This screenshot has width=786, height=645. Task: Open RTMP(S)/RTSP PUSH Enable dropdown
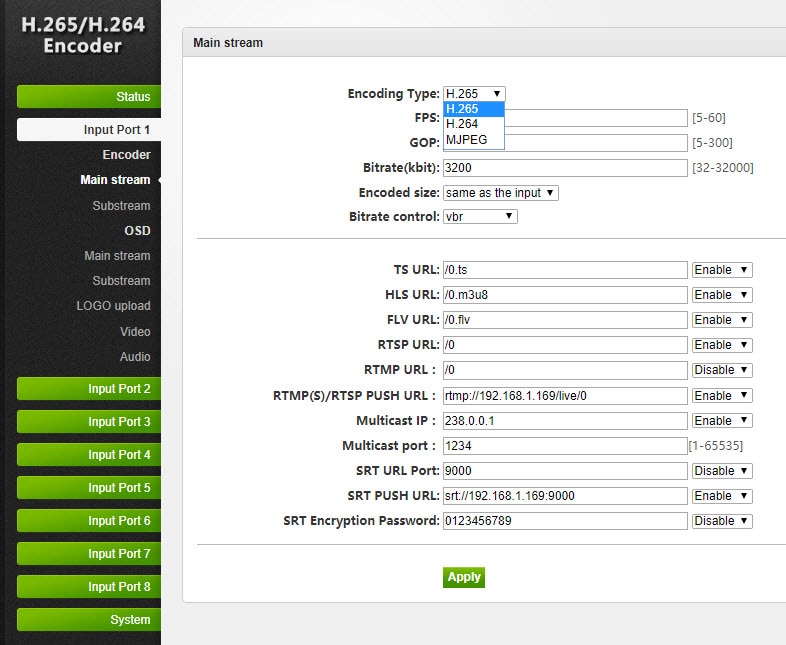tap(722, 396)
